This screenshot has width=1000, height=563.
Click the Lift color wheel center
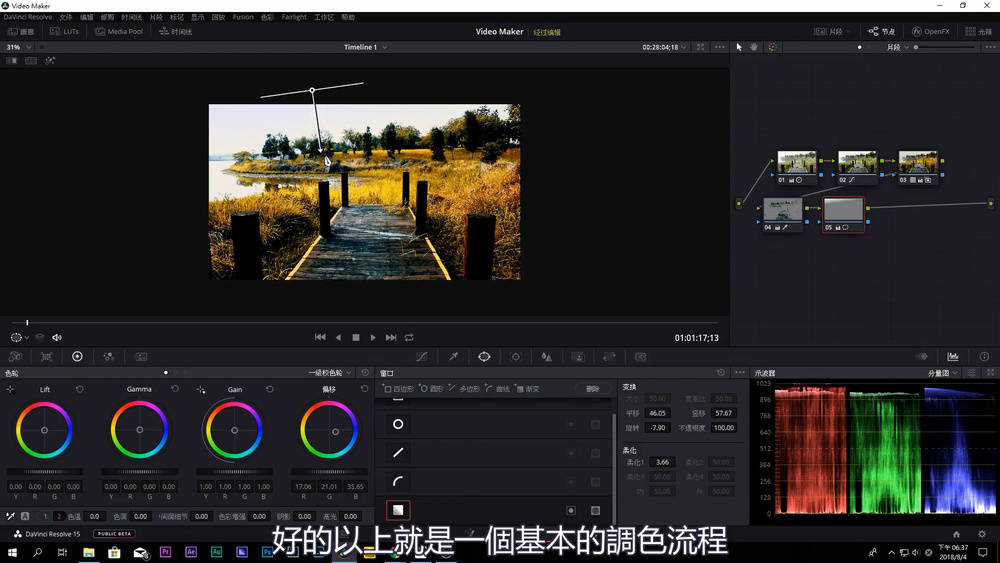tap(44, 430)
